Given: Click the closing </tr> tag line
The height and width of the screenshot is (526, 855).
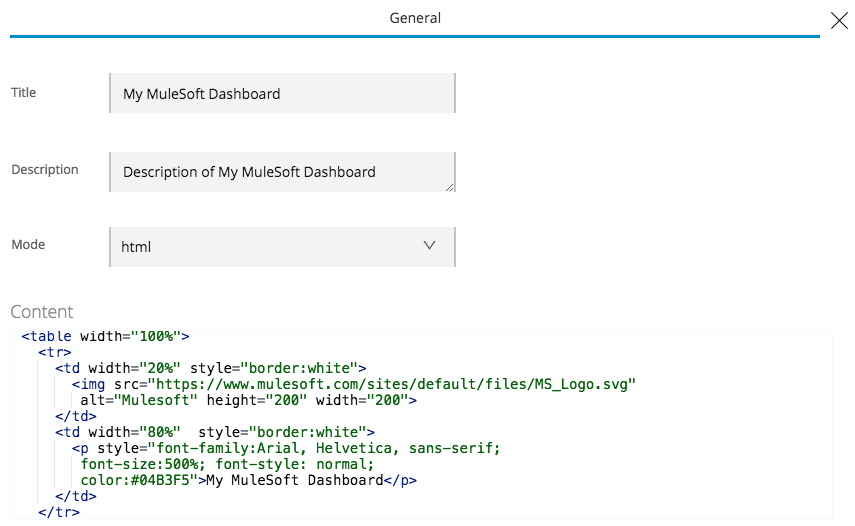Looking at the screenshot, I should tap(58, 512).
